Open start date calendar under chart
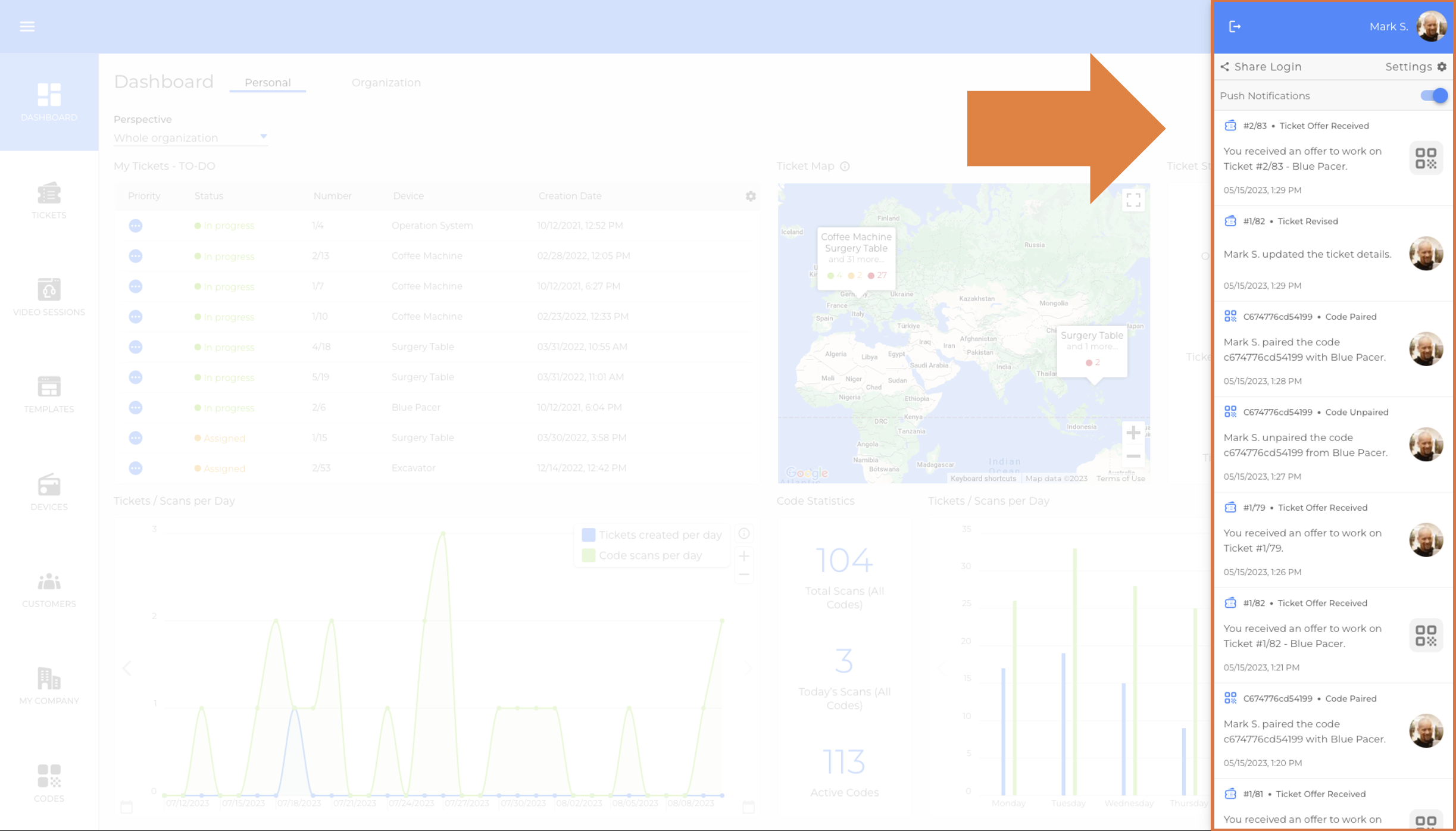This screenshot has width=1456, height=831. pos(126,807)
